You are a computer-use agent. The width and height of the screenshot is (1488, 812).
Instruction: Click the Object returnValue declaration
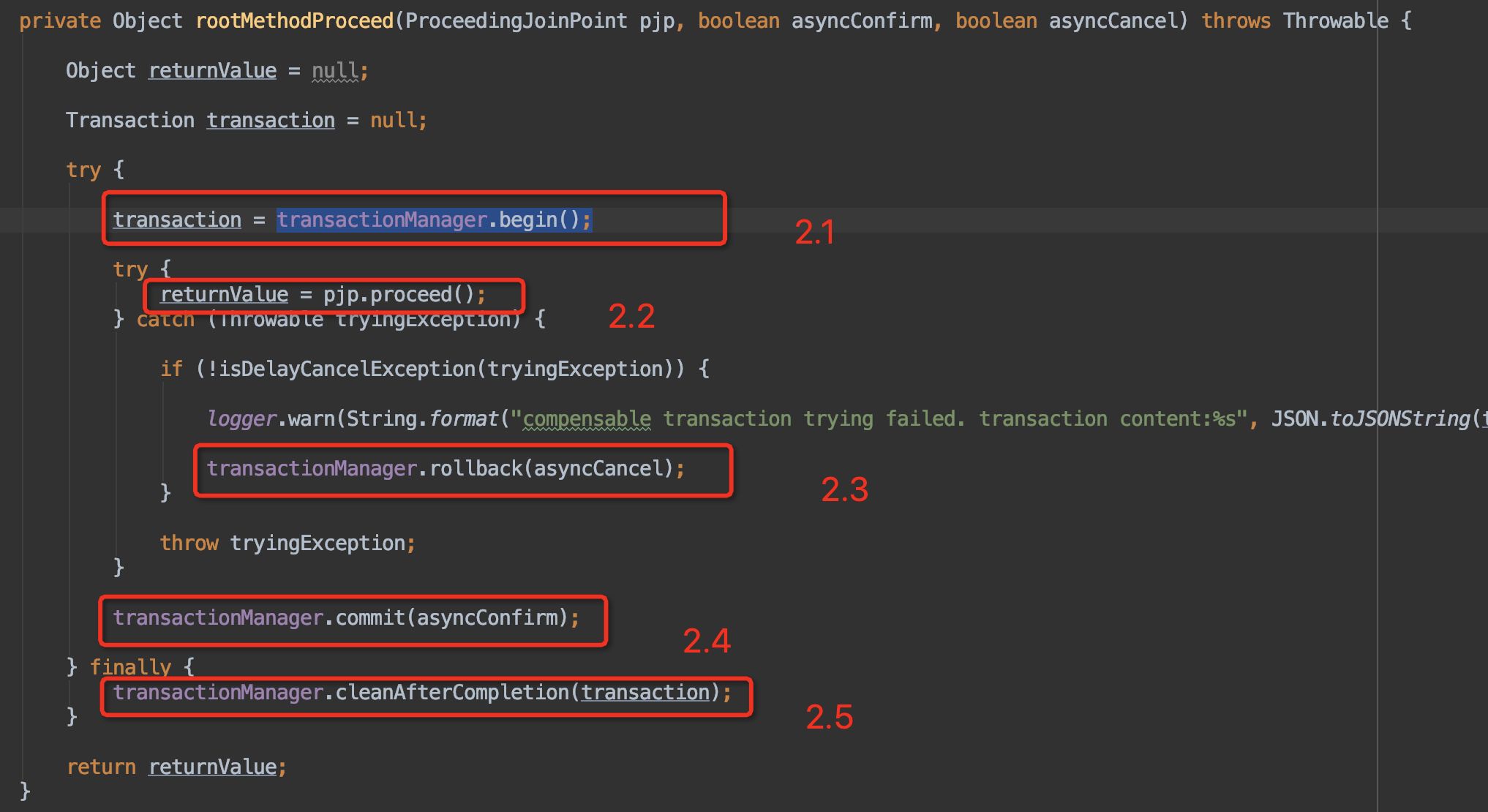tap(171, 70)
